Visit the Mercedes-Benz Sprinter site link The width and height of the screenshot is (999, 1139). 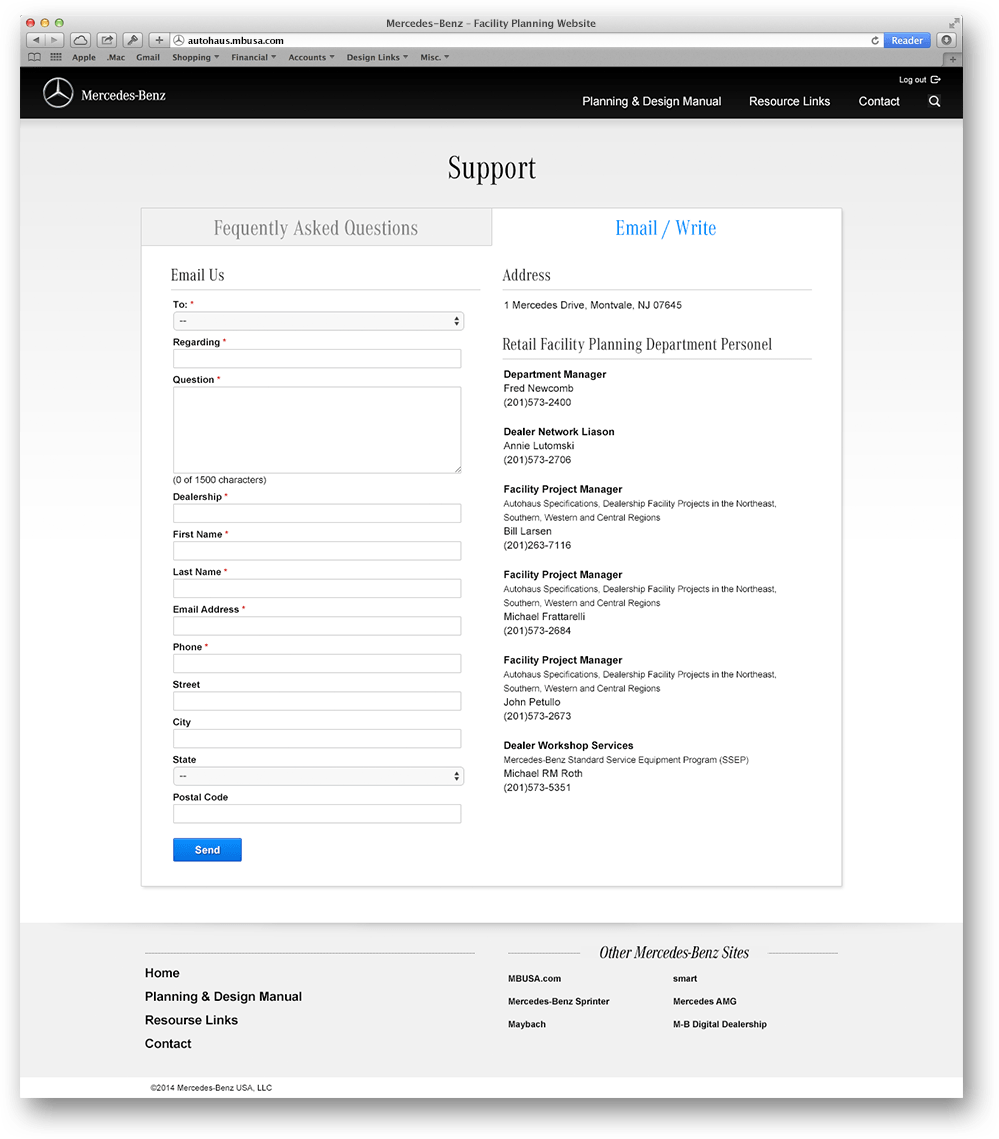(x=559, y=1001)
